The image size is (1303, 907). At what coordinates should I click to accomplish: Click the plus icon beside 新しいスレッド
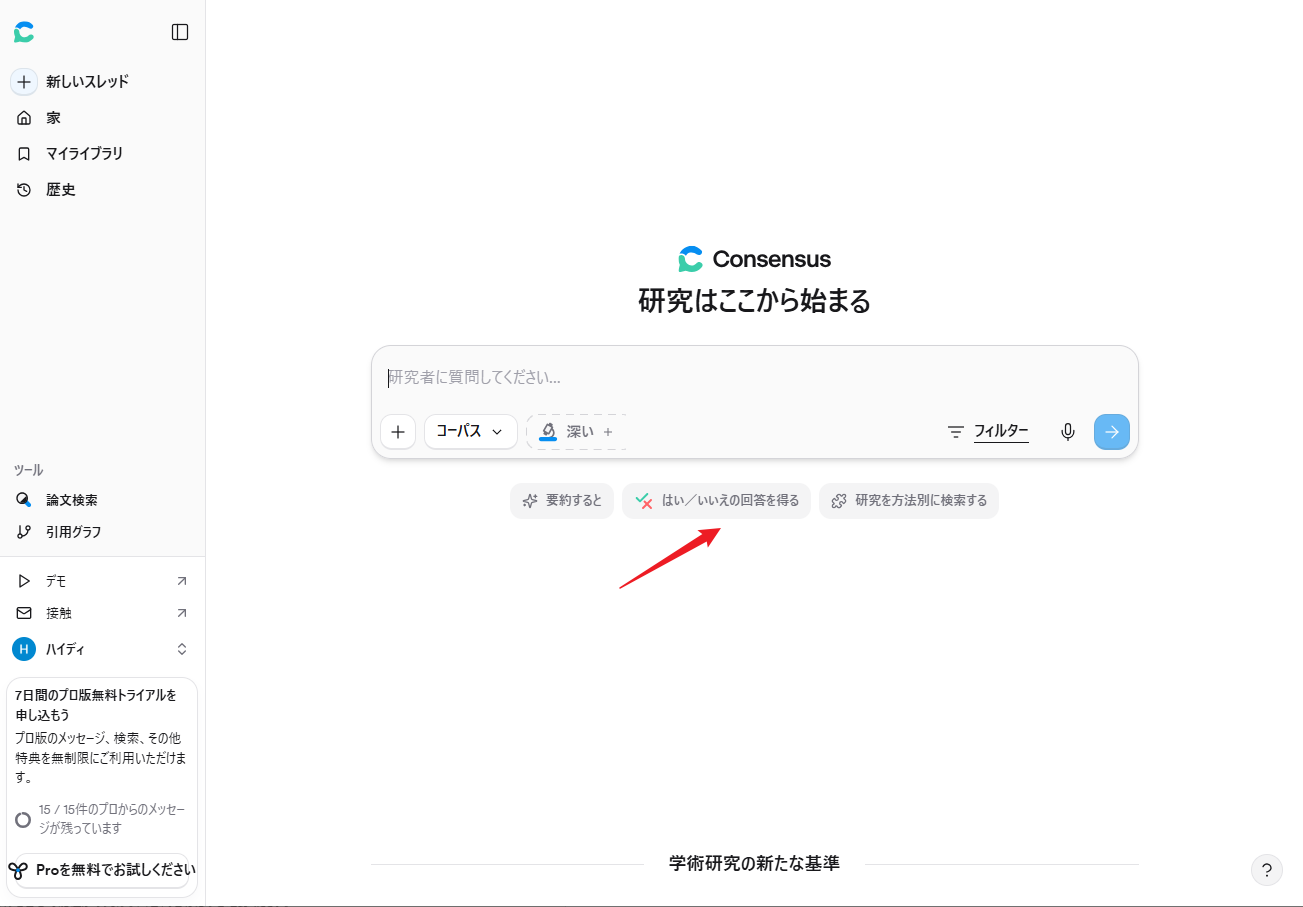tap(24, 82)
